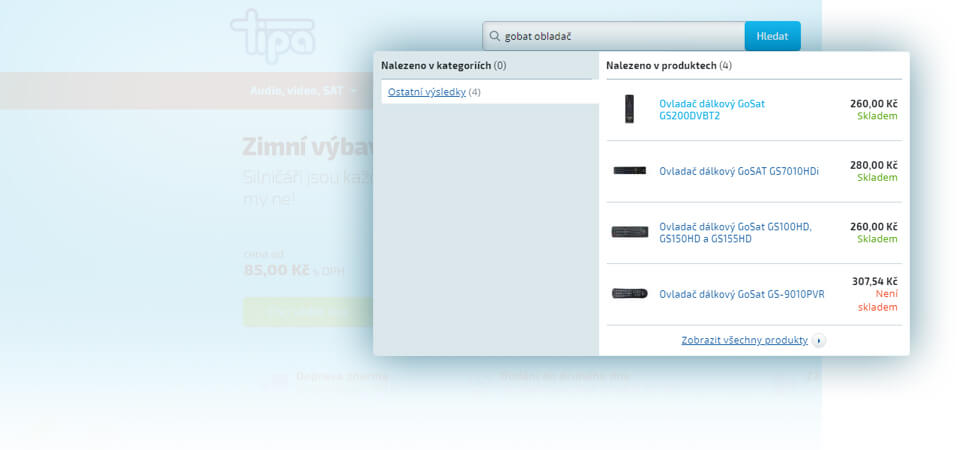Open GoSat GS200DVBT2 remote thumbnail
This screenshot has width=960, height=450.
(629, 110)
